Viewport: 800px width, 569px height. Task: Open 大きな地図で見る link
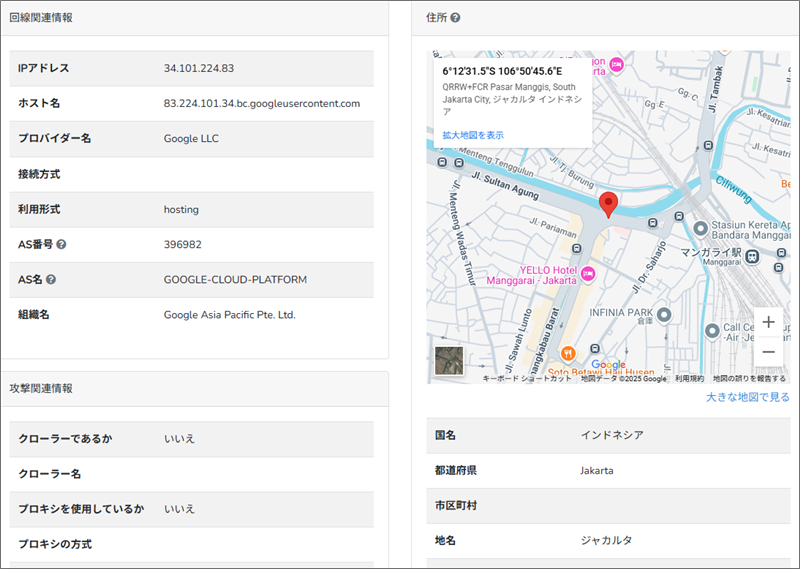(x=747, y=397)
